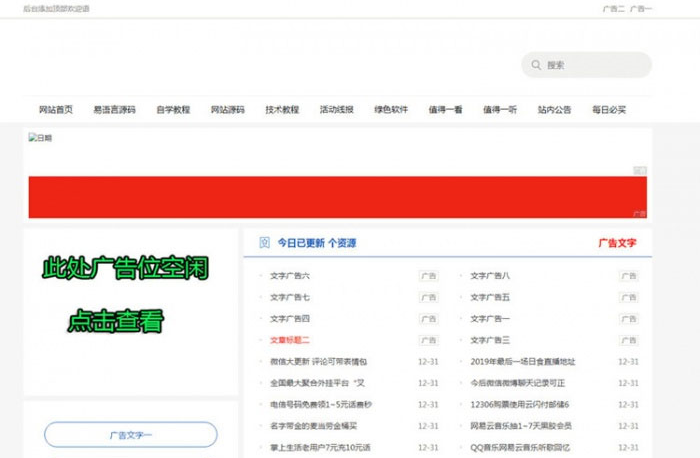Click 广告 tag beside 文字广告三
This screenshot has width=700, height=458.
pos(629,340)
